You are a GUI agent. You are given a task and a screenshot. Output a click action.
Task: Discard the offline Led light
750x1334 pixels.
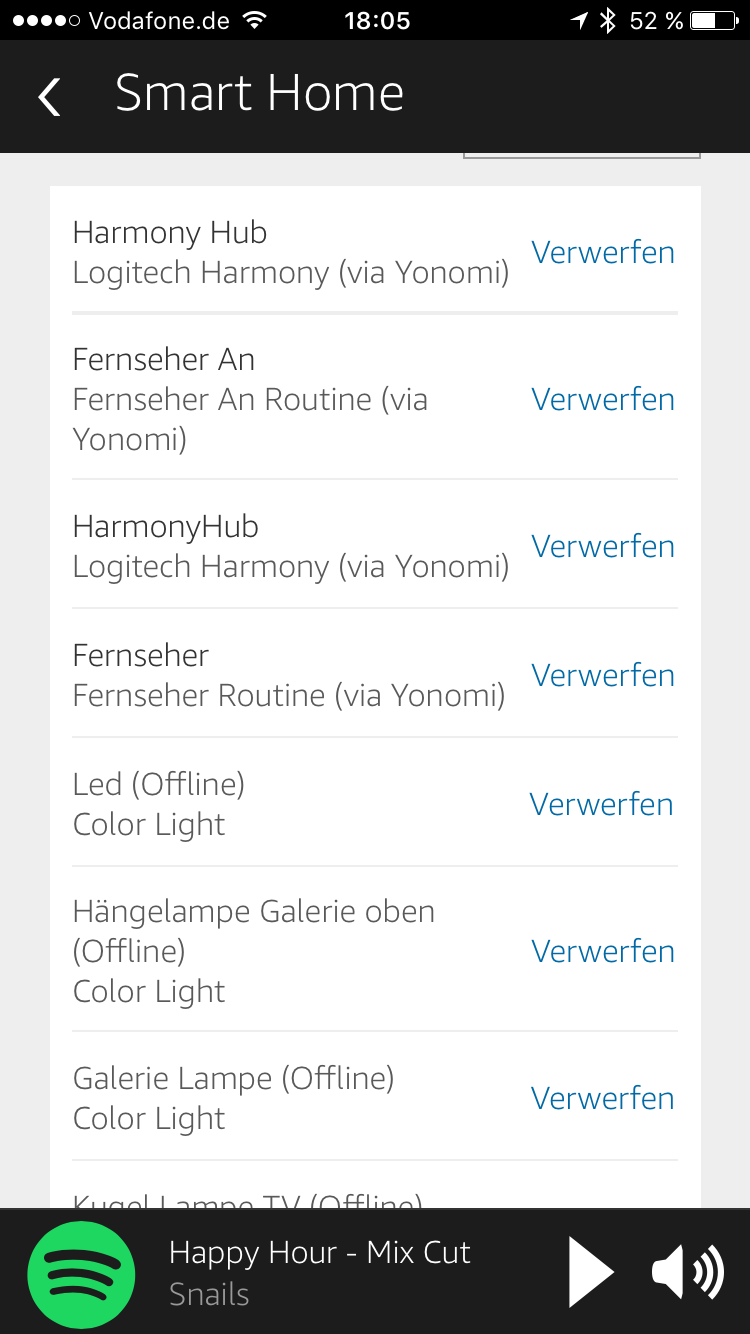(602, 804)
